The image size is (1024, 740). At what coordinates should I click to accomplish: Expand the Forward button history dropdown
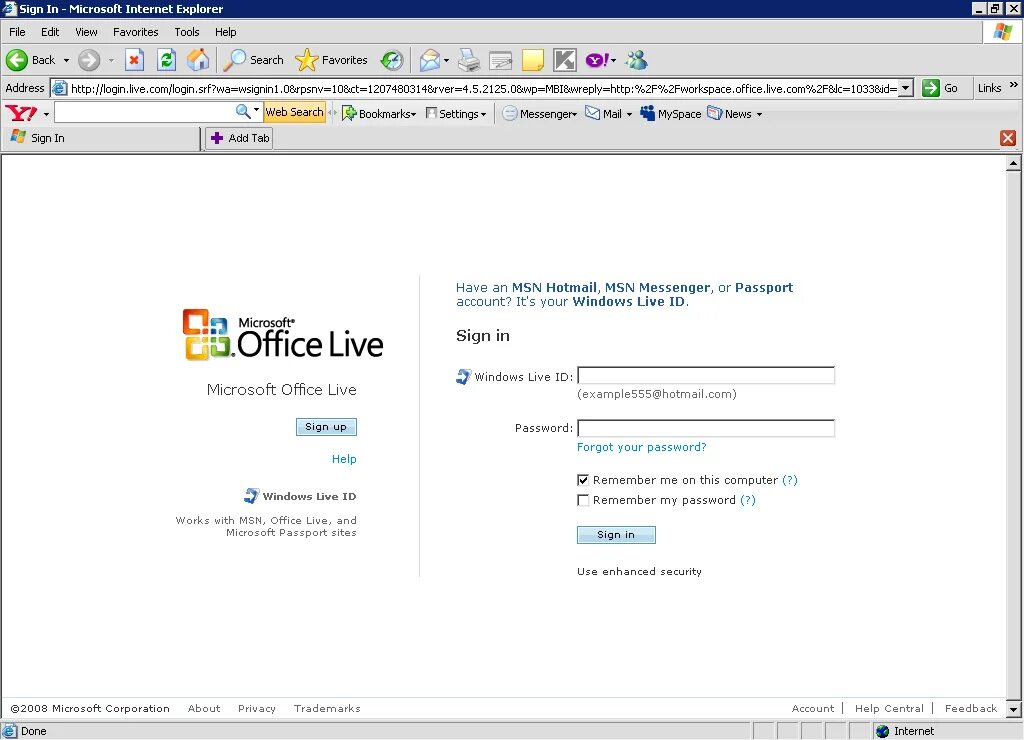point(111,60)
